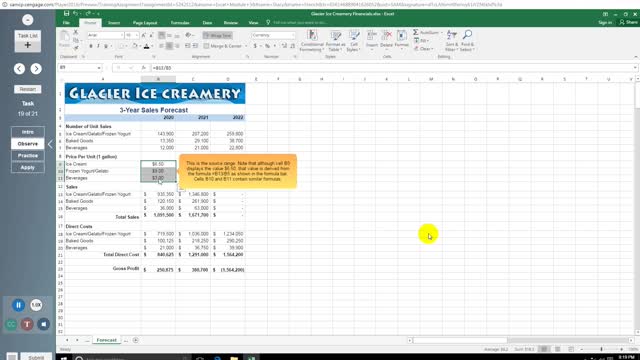
Task: Toggle Wrap Text
Action: pos(218,36)
